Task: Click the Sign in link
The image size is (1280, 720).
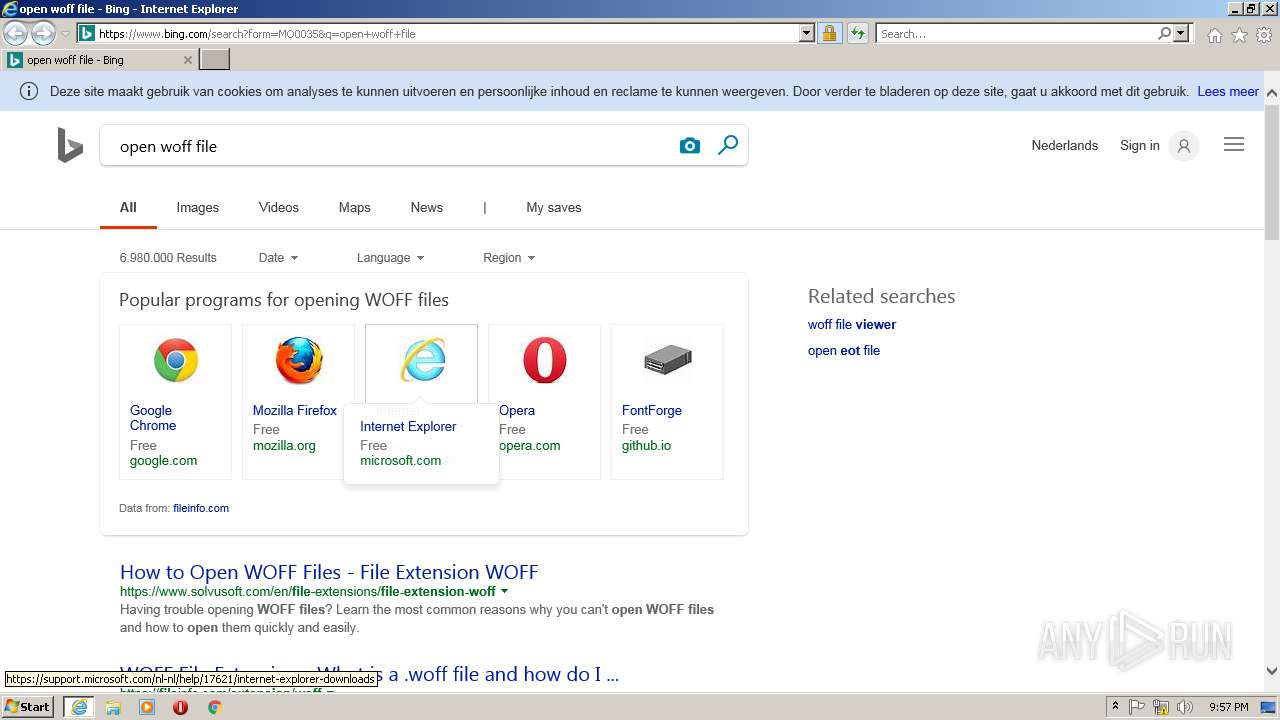Action: (x=1140, y=146)
